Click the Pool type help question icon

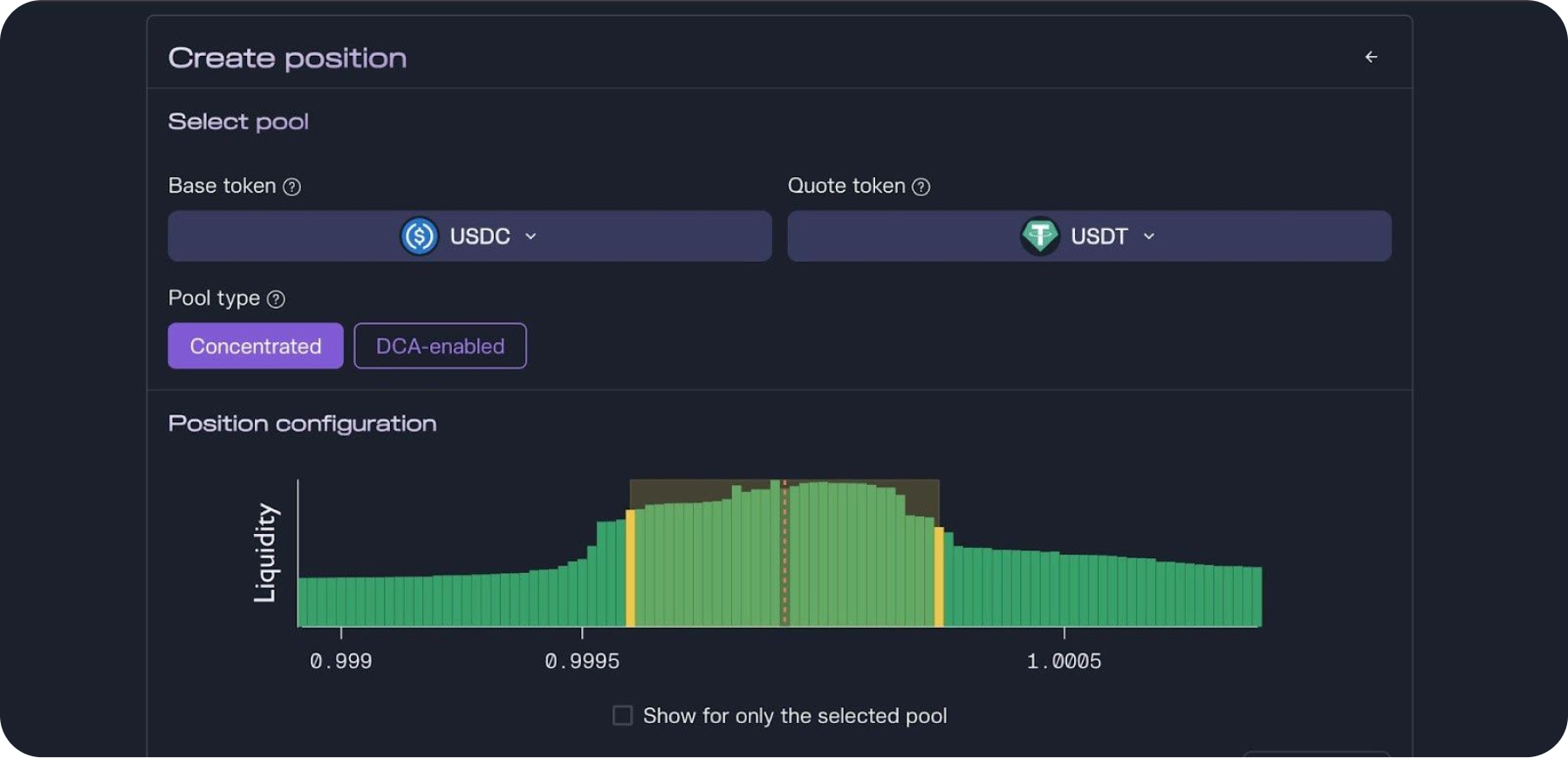tap(276, 299)
